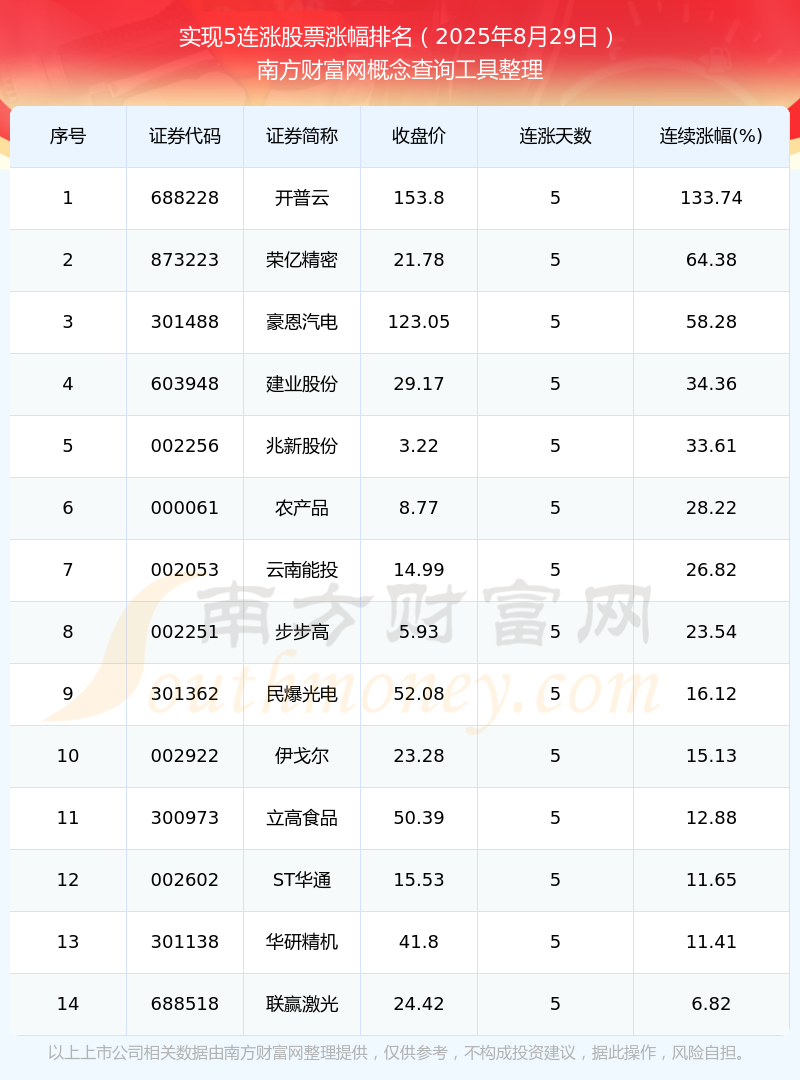Click the gain value 6.82
Viewport: 800px width, 1080px height.
click(x=711, y=1004)
